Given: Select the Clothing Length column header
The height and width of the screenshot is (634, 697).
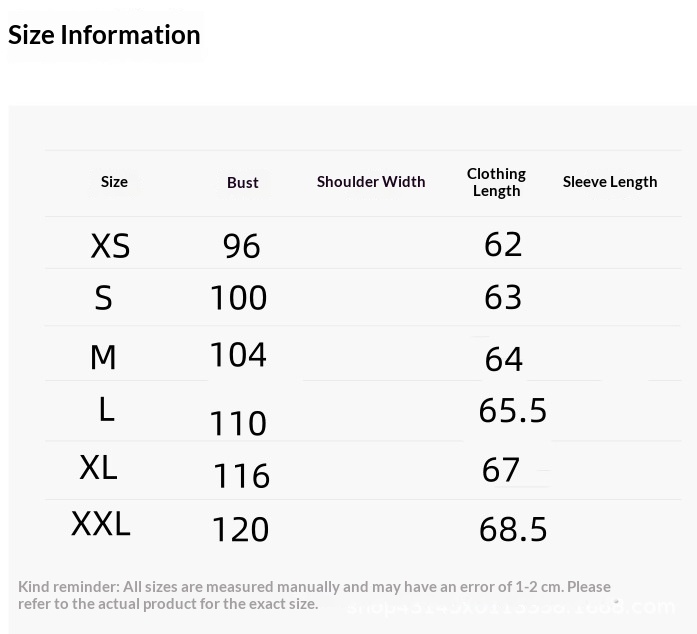Looking at the screenshot, I should click(x=496, y=182).
